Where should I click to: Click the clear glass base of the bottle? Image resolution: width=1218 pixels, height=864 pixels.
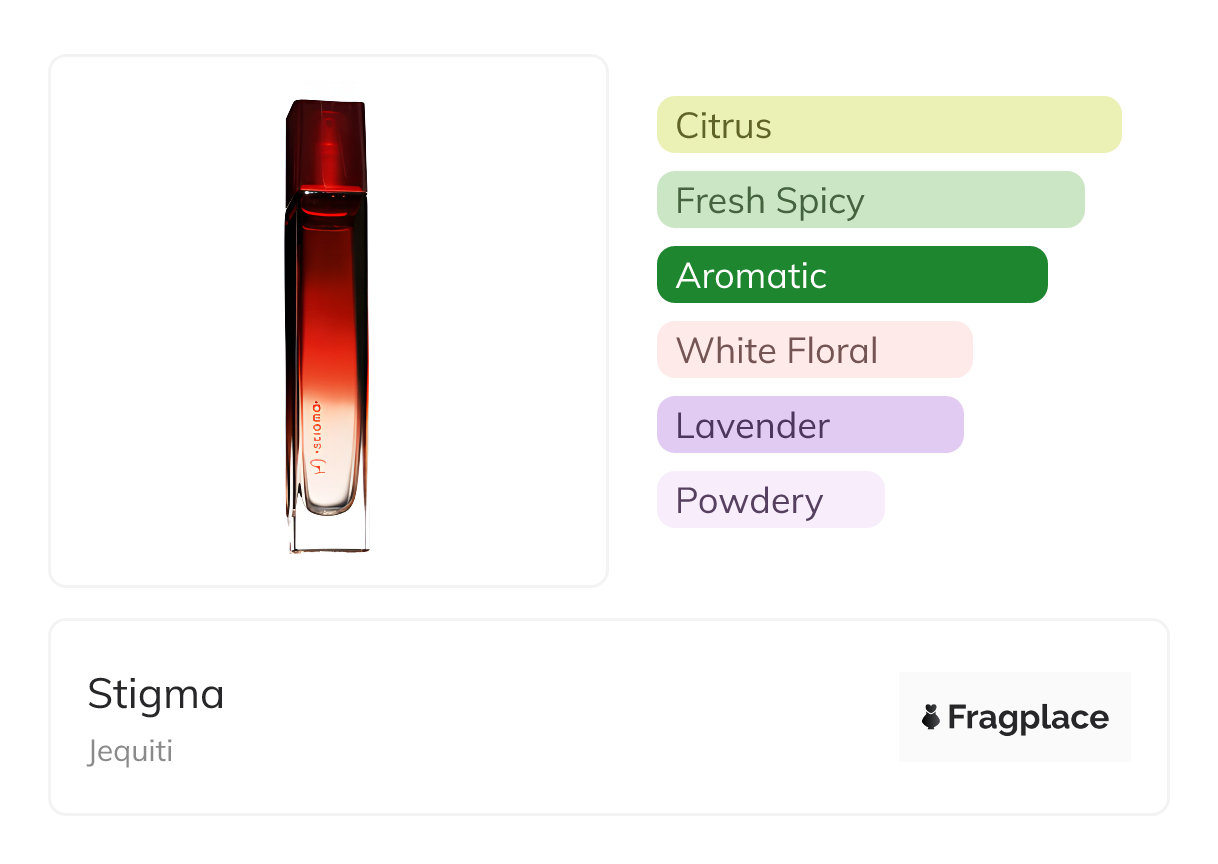click(328, 533)
